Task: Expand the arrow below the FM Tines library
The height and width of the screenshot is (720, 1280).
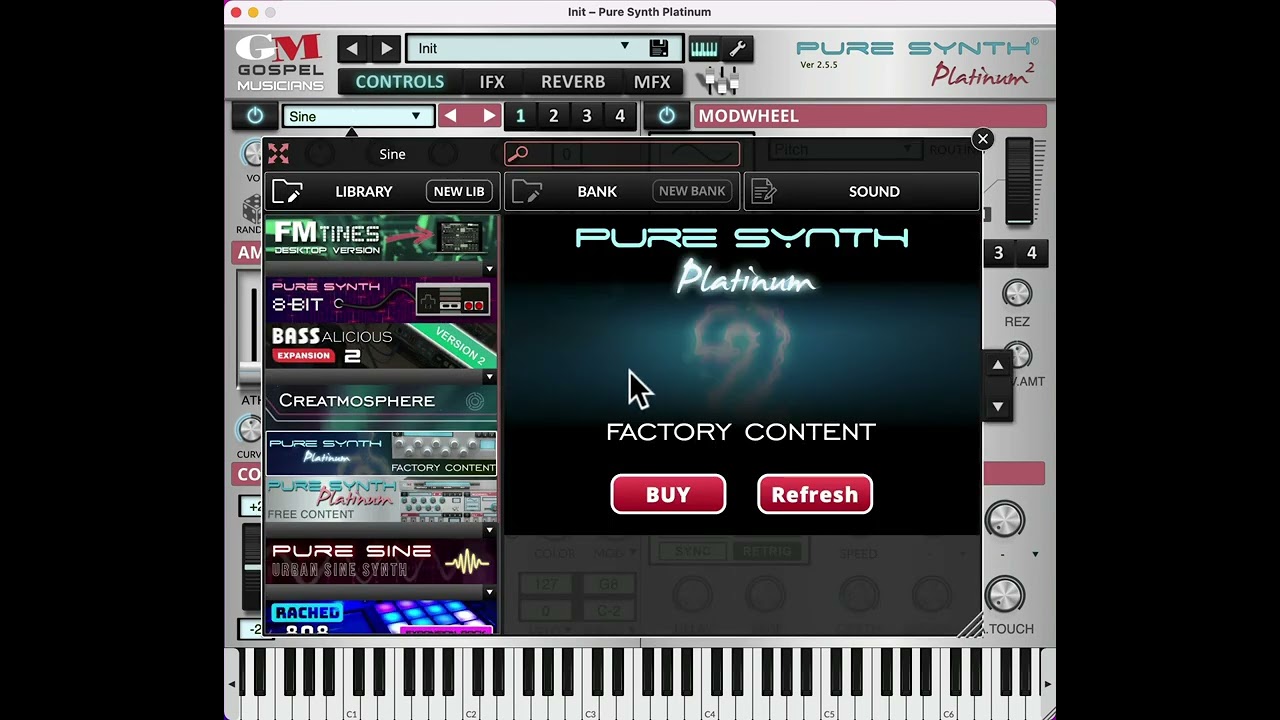Action: 489,269
